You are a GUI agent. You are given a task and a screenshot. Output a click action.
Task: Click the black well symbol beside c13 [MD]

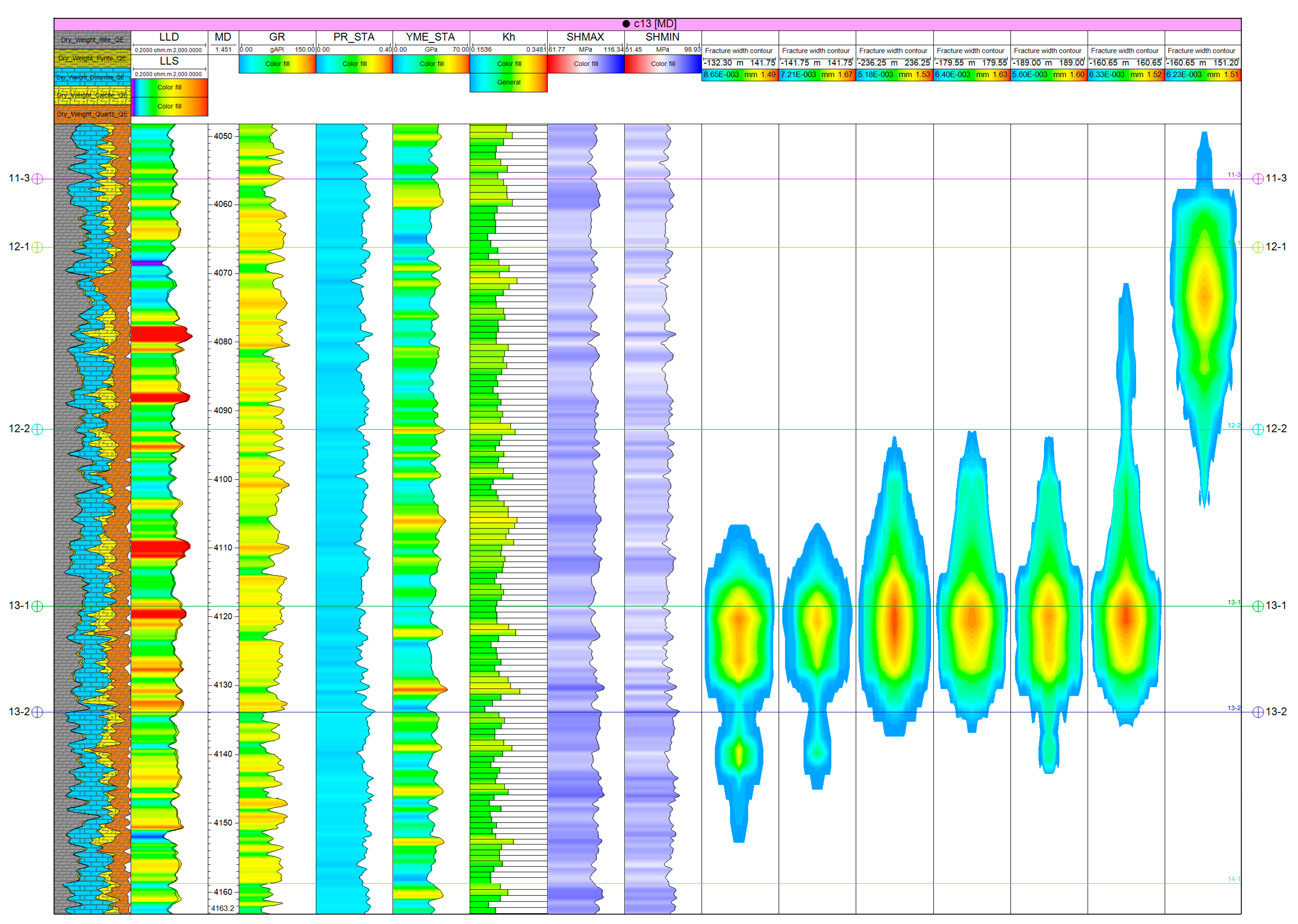pyautogui.click(x=626, y=24)
